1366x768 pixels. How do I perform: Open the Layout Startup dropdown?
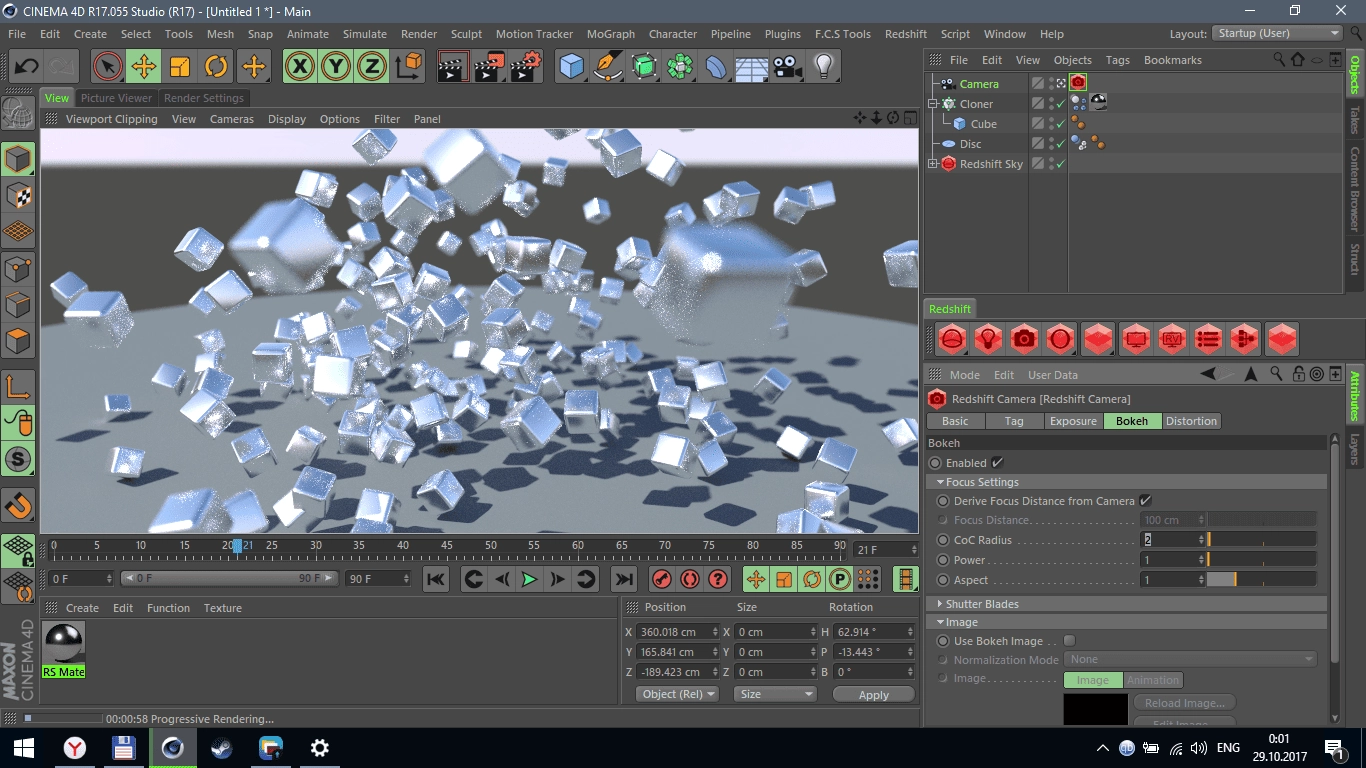(x=1277, y=33)
